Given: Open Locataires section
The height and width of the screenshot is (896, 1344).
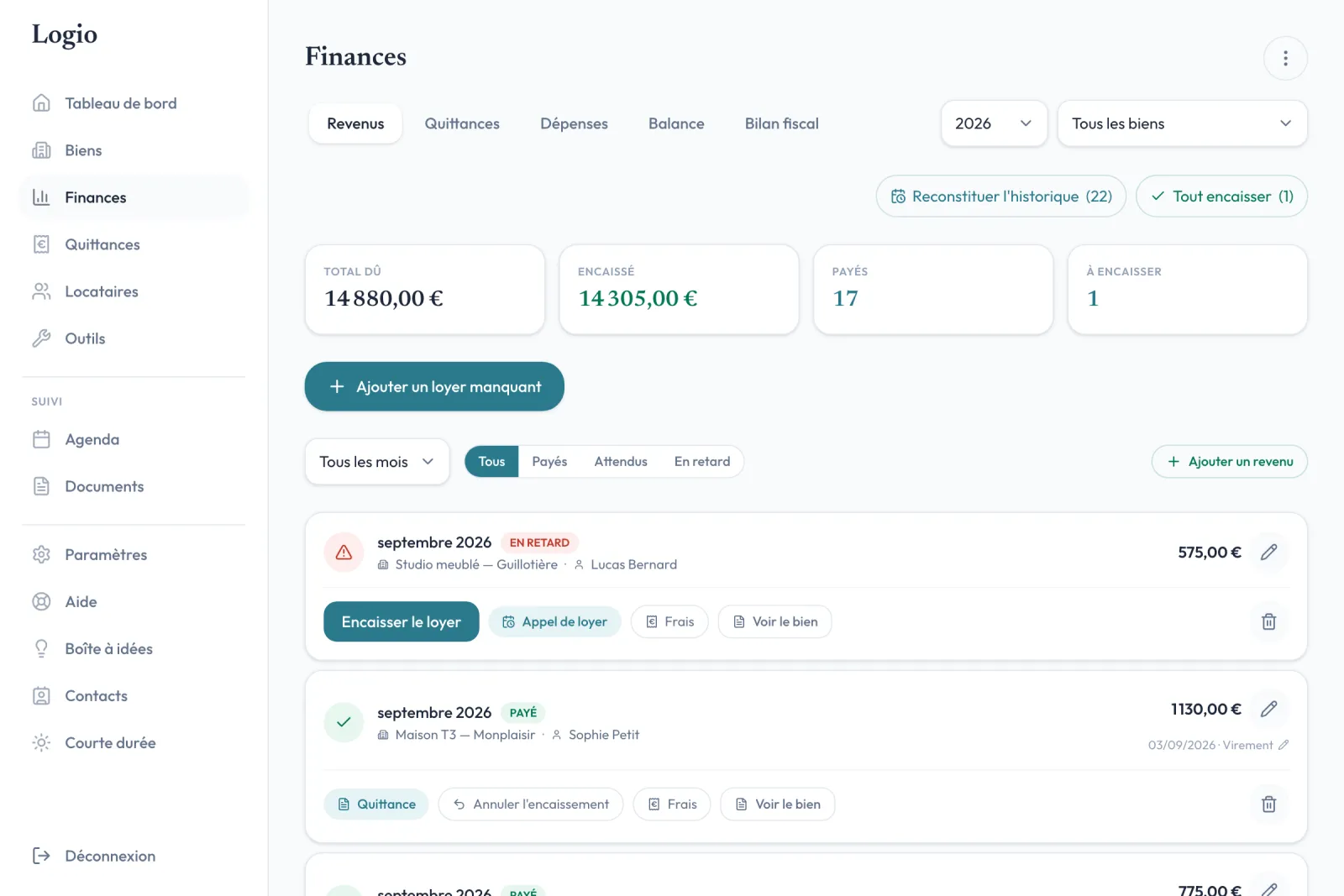Looking at the screenshot, I should [x=134, y=291].
